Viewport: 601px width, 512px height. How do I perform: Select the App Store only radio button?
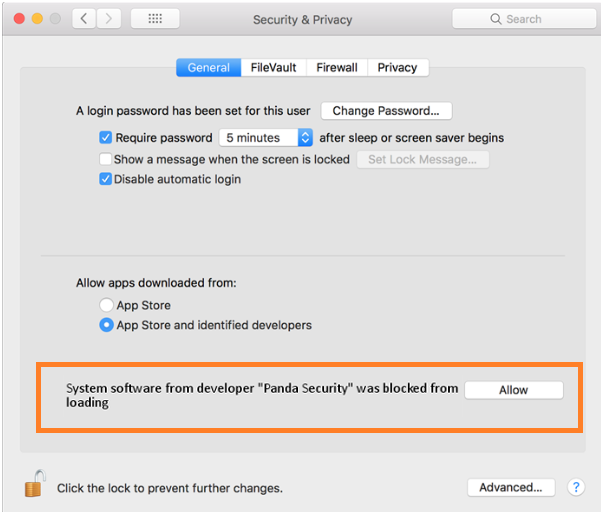point(106,305)
